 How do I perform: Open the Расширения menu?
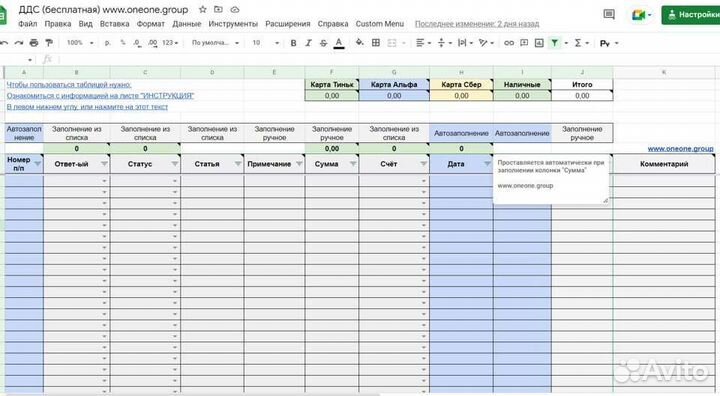(287, 24)
